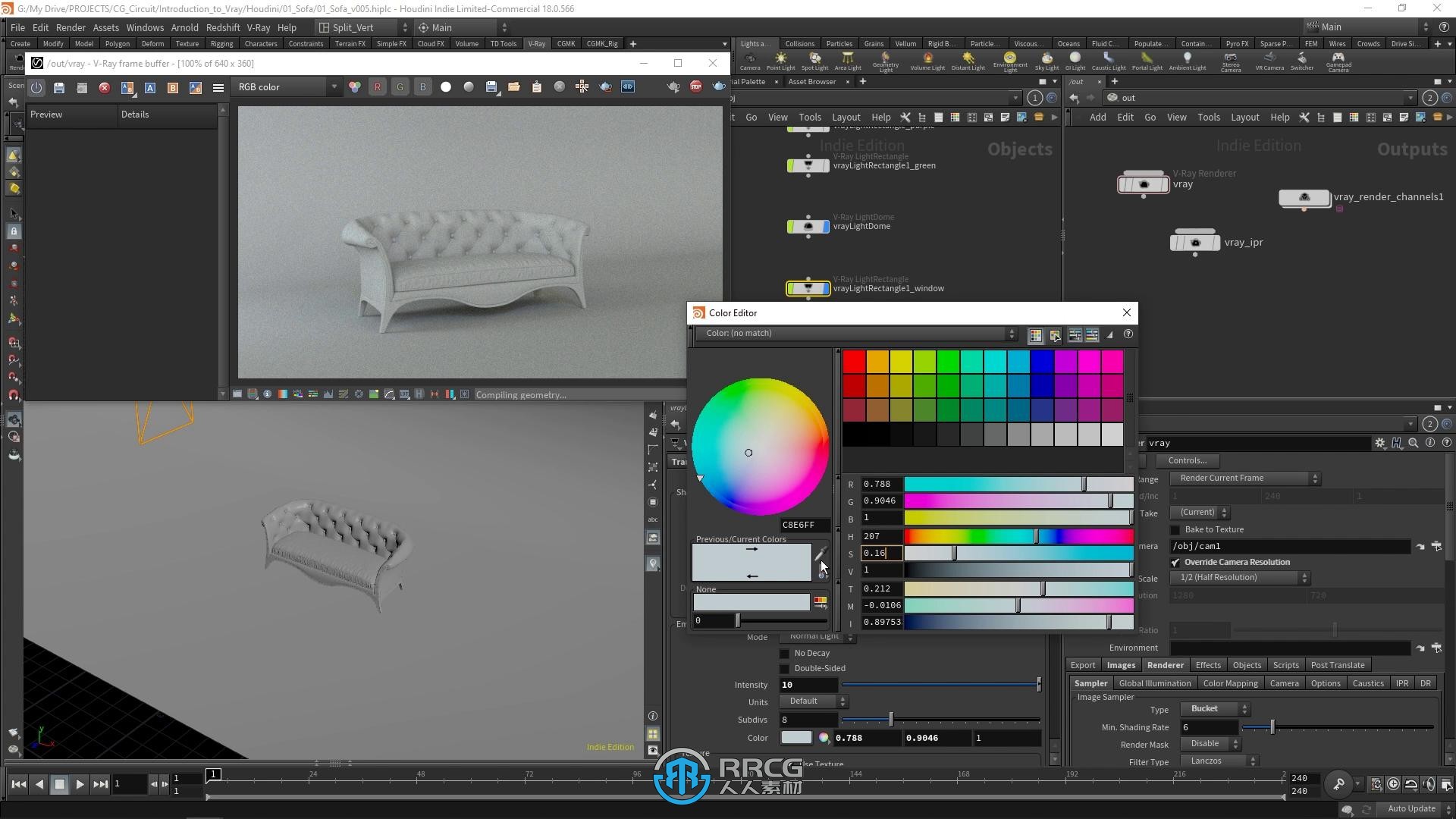Click the Stereo Camera shelf icon
The image size is (1456, 819).
(x=1231, y=62)
